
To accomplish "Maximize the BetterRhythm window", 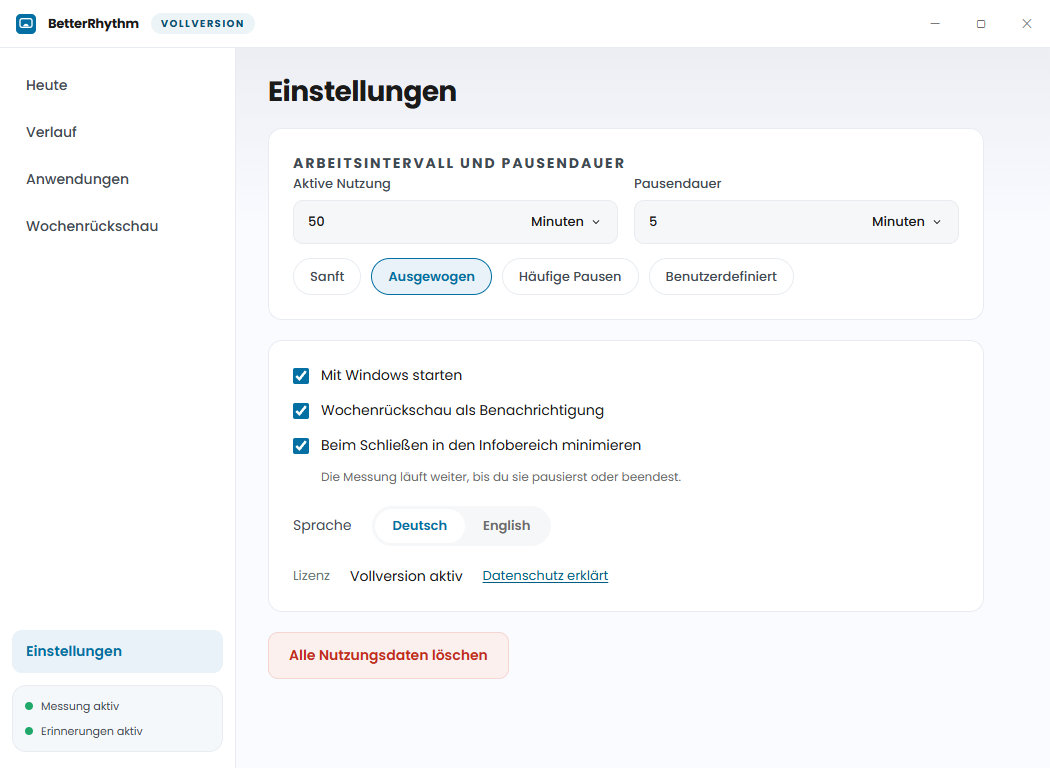I will (980, 23).
